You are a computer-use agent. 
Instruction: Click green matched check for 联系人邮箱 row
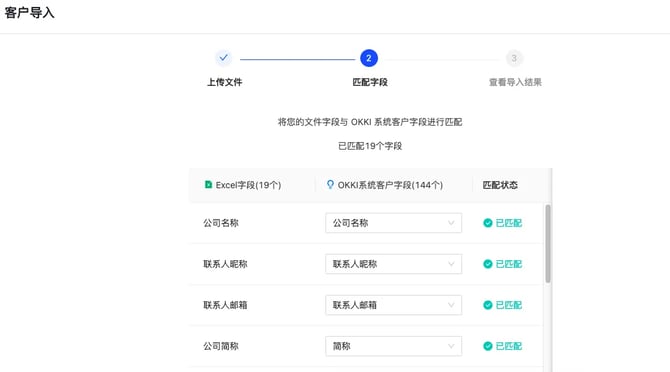(488, 305)
